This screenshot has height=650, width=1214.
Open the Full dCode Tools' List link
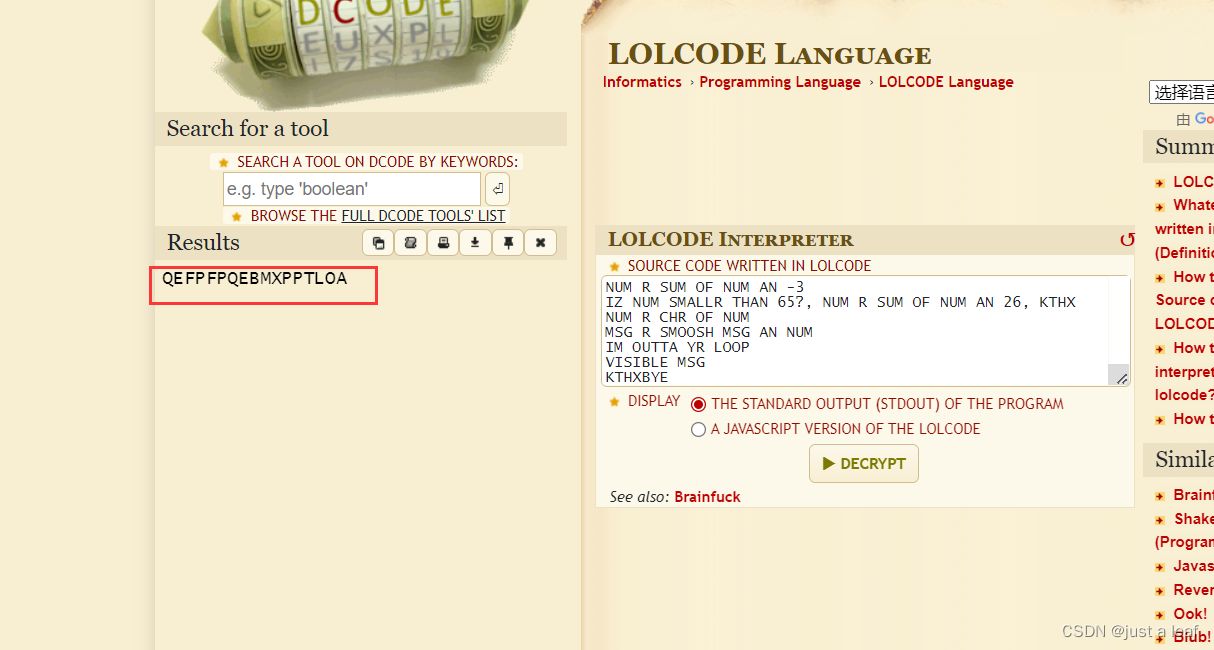pos(423,216)
